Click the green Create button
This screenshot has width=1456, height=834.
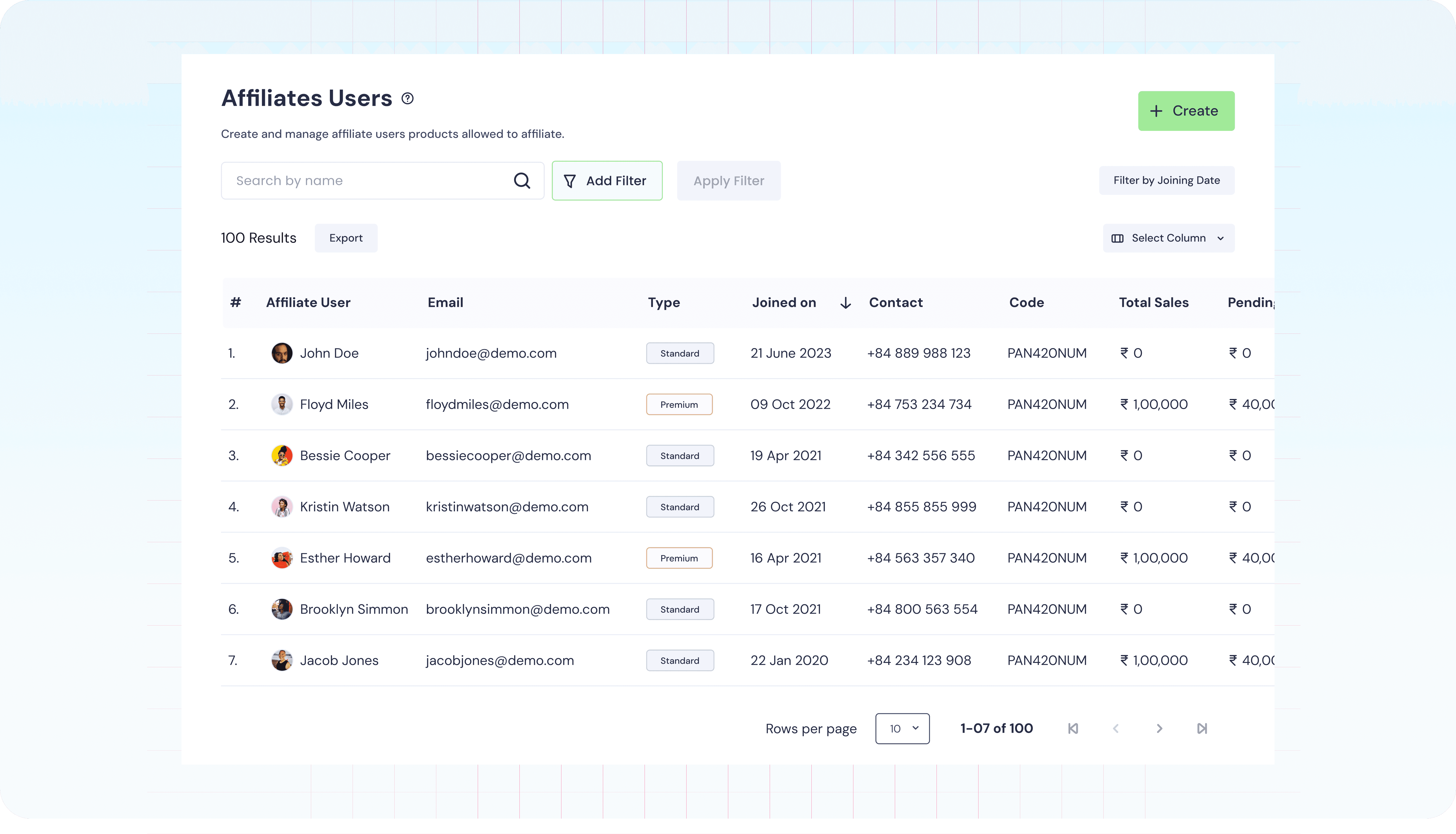click(1186, 111)
